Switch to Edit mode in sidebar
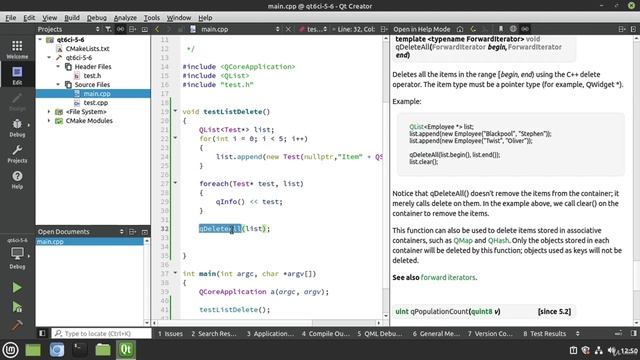Image resolution: width=640 pixels, height=360 pixels. pos(17,75)
